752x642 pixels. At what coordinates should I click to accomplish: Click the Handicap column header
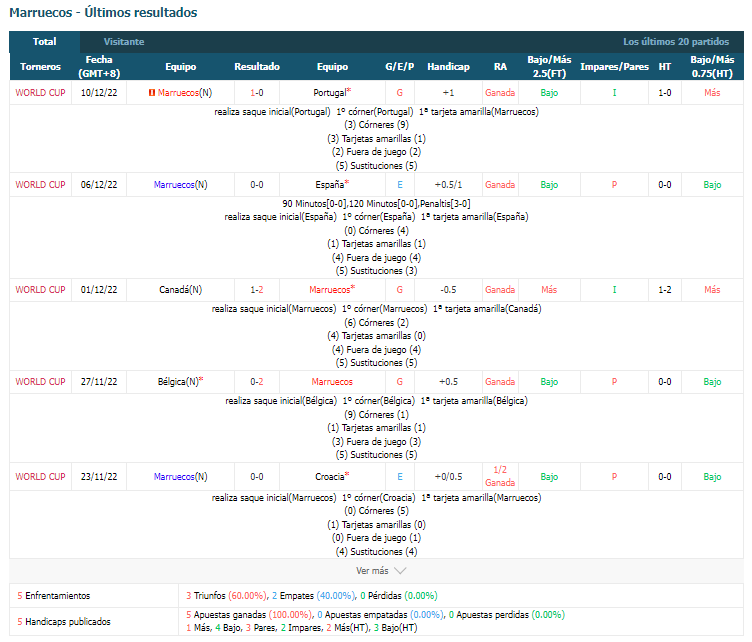click(x=448, y=67)
